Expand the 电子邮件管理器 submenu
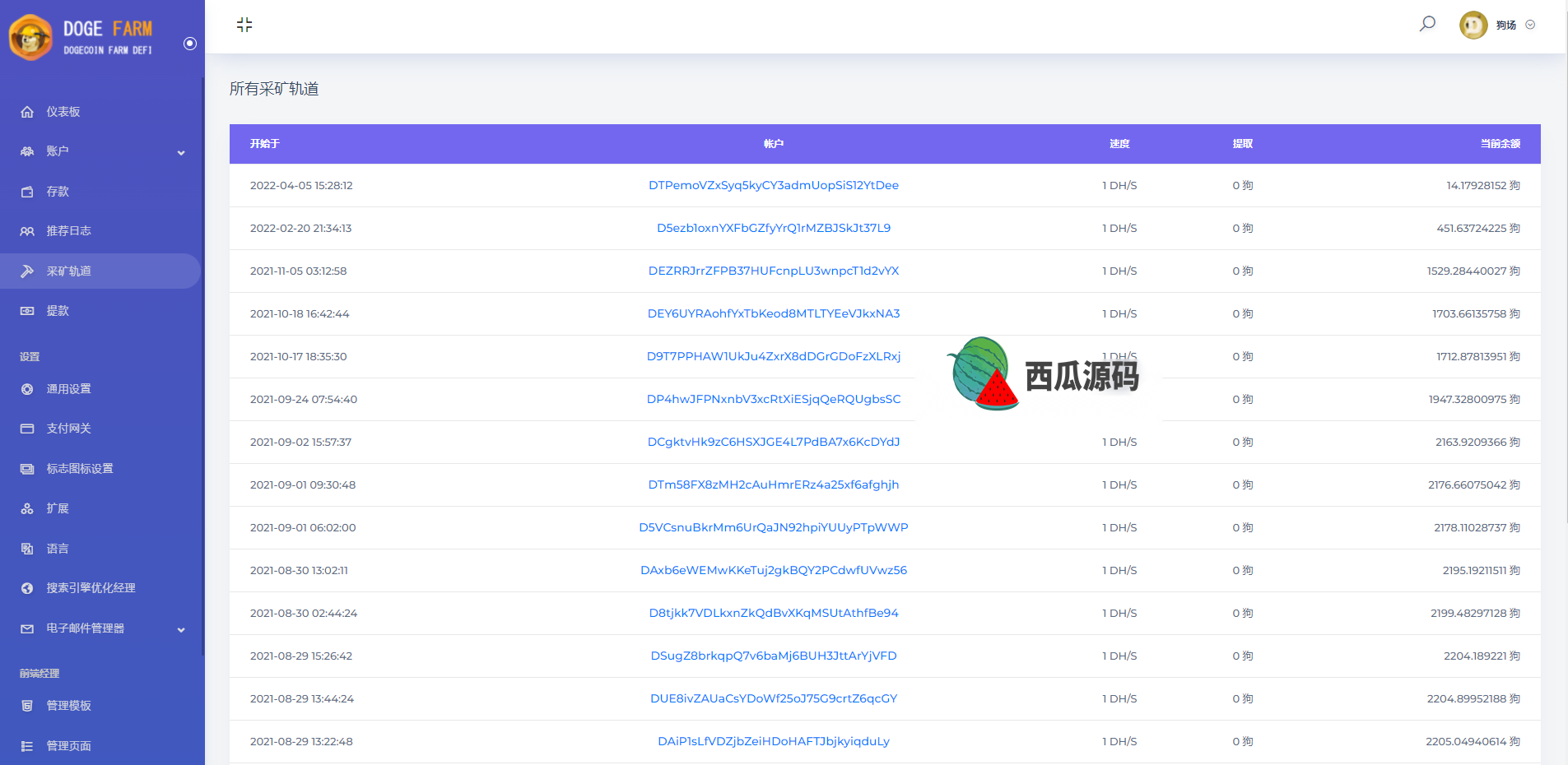 click(x=181, y=629)
